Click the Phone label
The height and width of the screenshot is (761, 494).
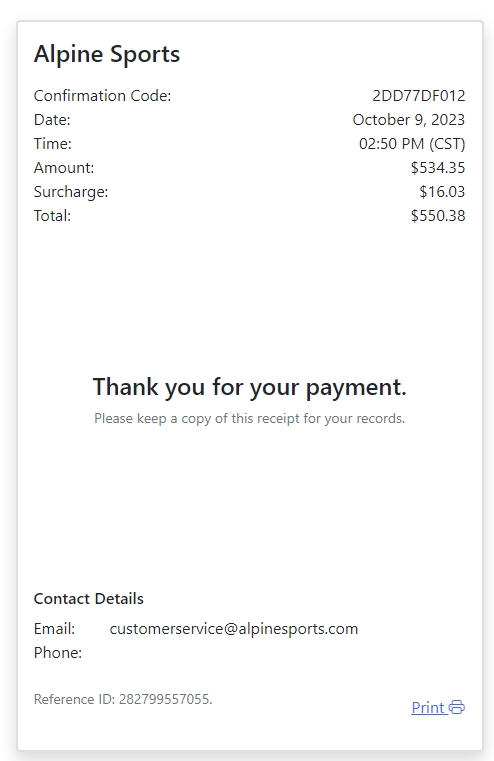tap(58, 653)
